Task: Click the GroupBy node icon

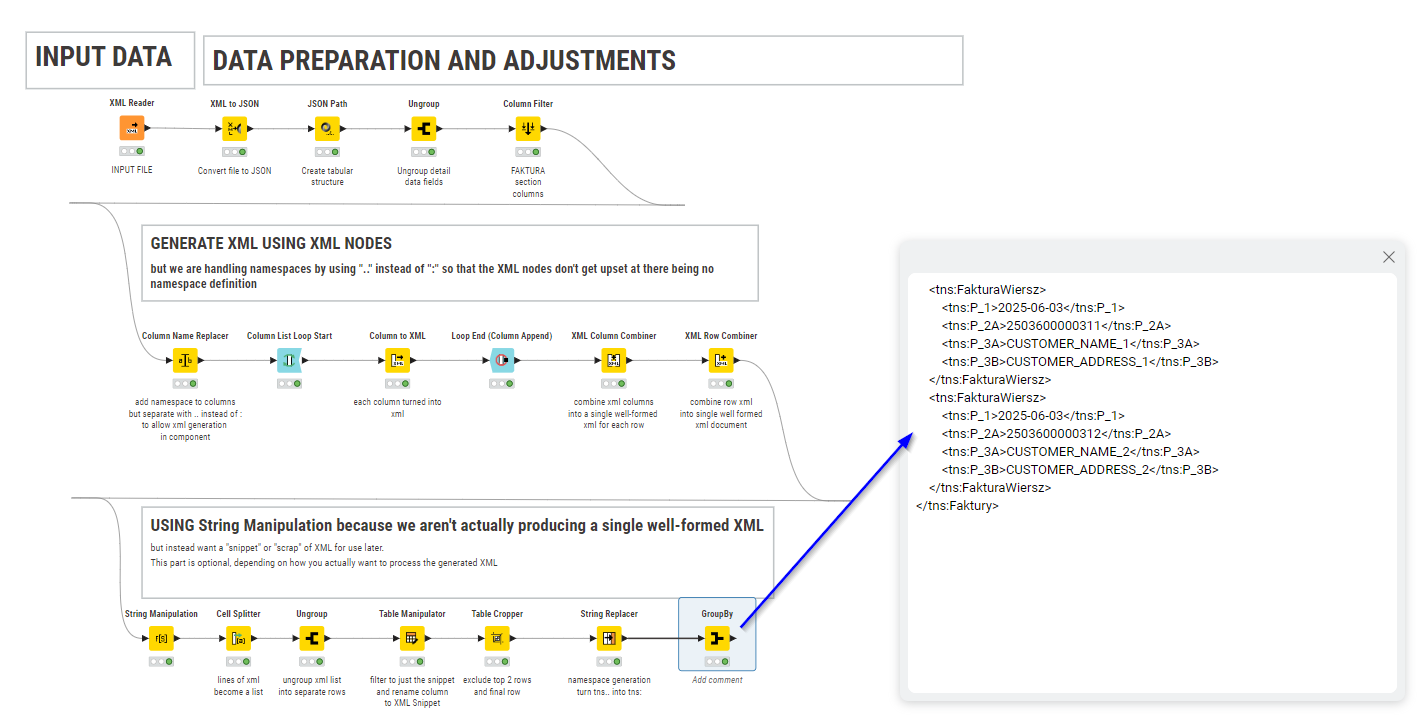Action: tap(717, 638)
